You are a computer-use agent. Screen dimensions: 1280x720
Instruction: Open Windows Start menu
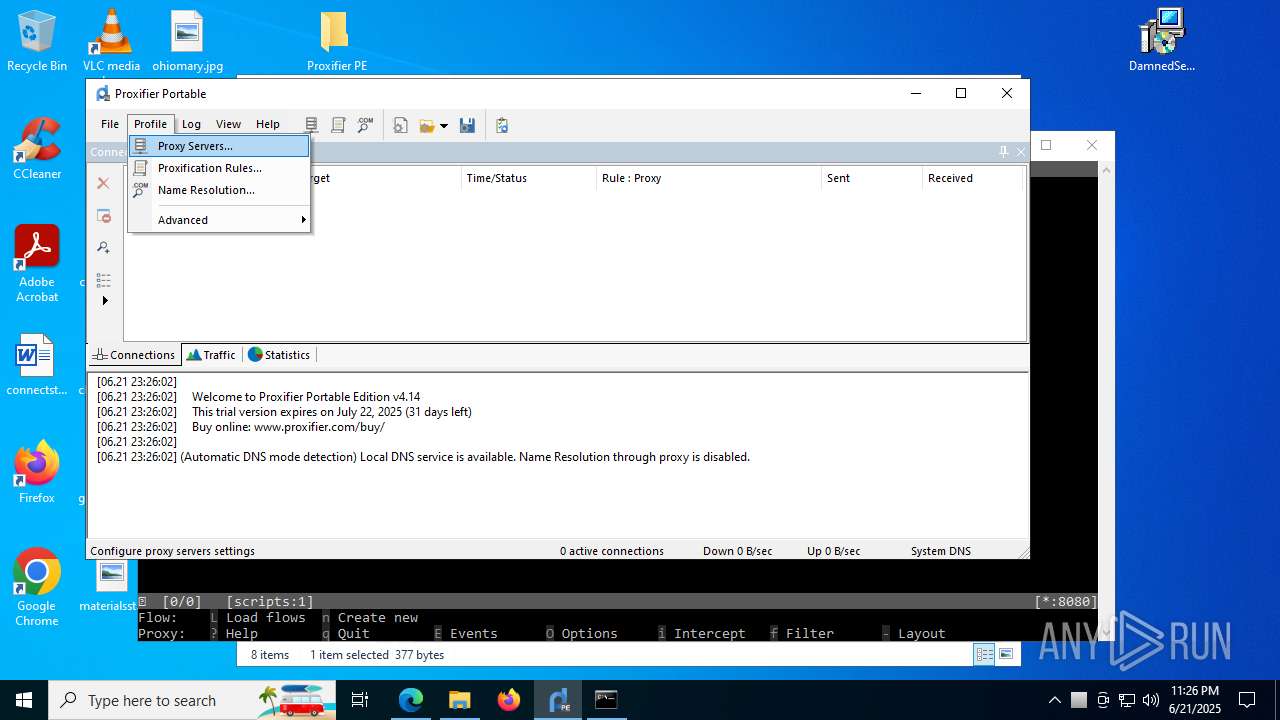pyautogui.click(x=24, y=700)
